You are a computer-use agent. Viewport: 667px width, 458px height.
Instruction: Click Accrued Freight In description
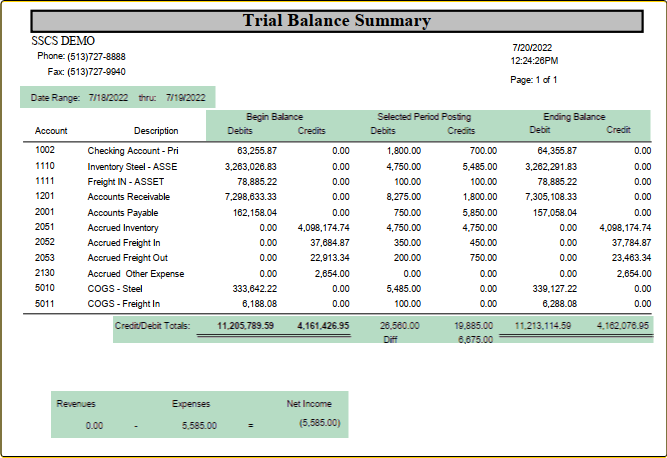[x=124, y=242]
